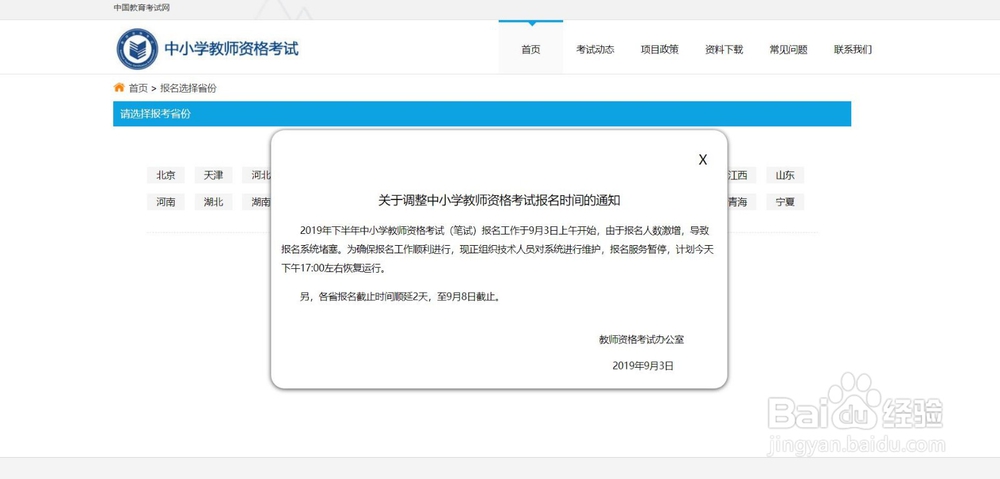
Task: Click the 请选择报考省份 header bar
Action: [x=482, y=114]
